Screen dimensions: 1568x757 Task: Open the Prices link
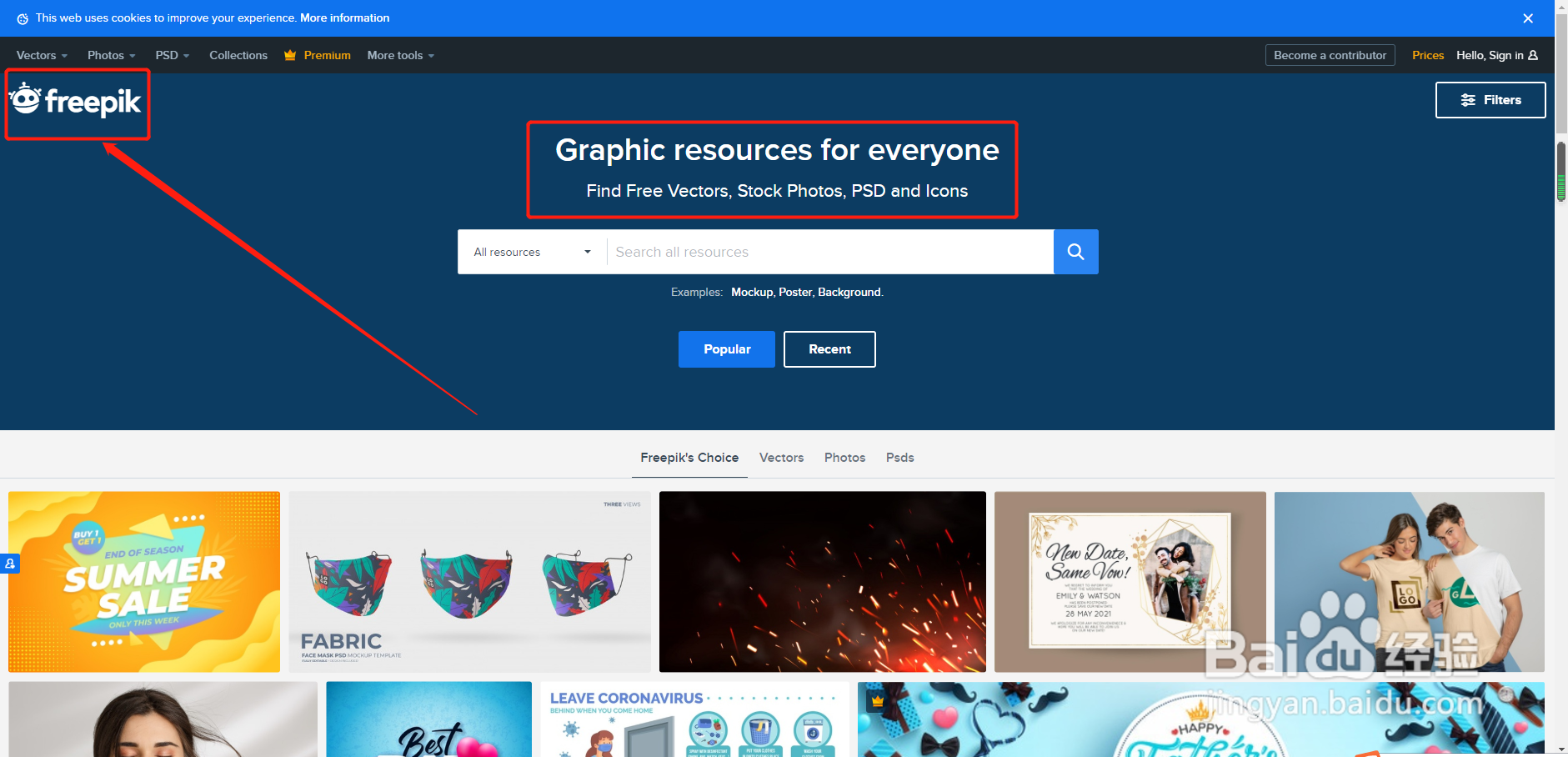1427,55
